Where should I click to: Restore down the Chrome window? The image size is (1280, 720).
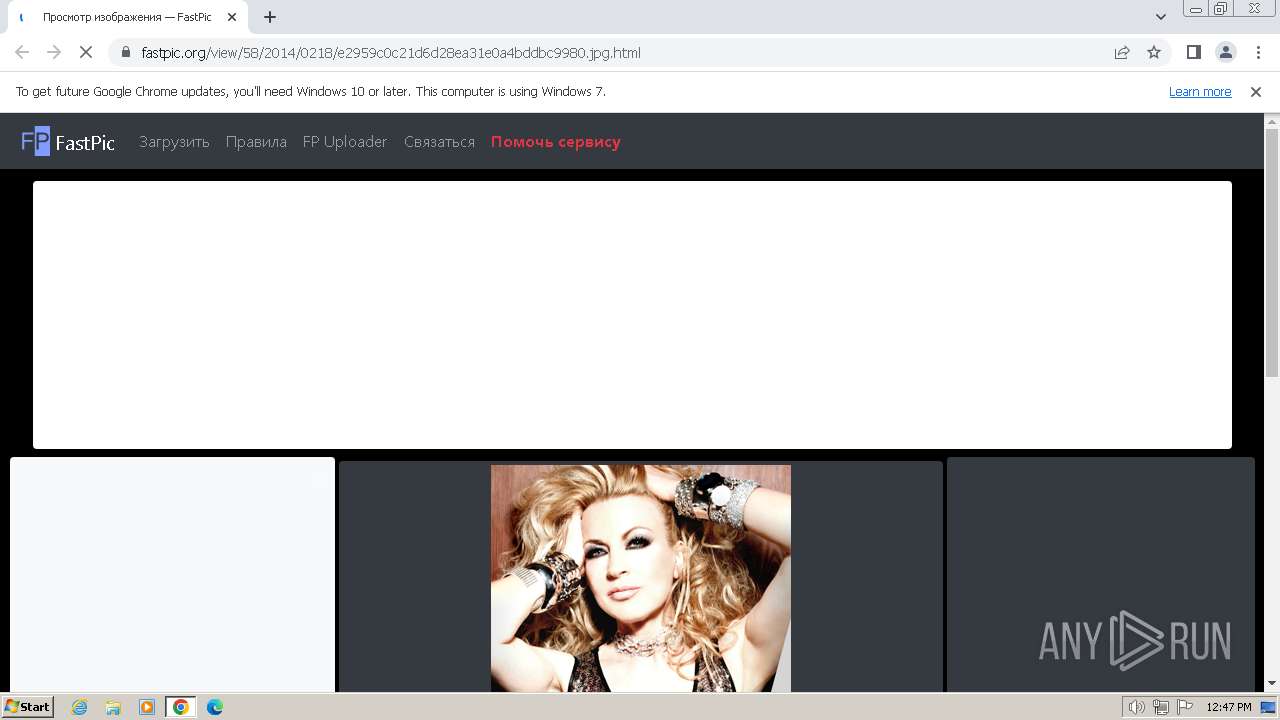pos(1221,8)
